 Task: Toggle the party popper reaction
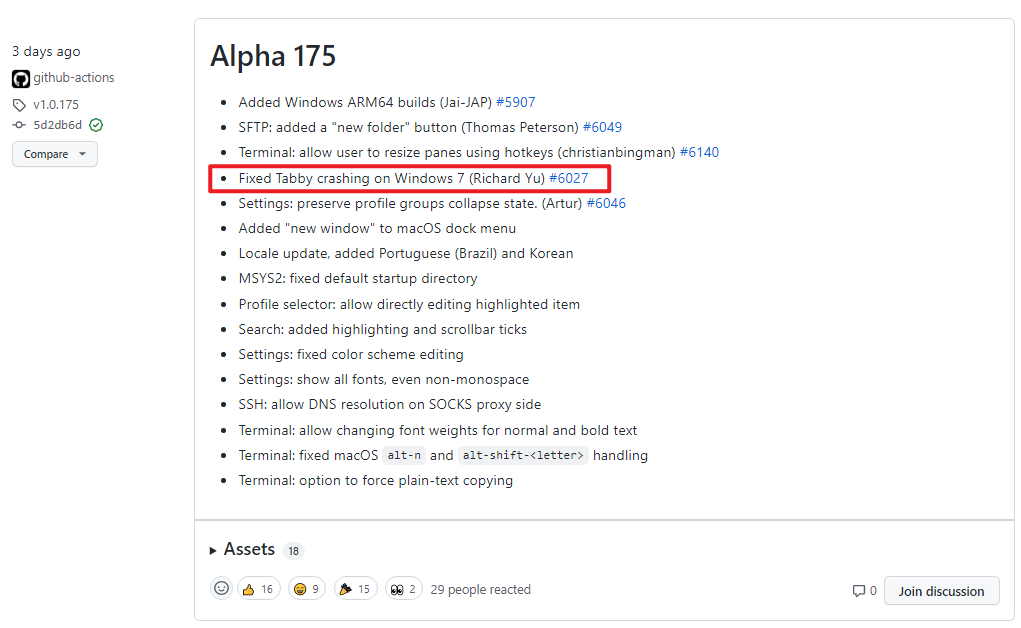(356, 589)
